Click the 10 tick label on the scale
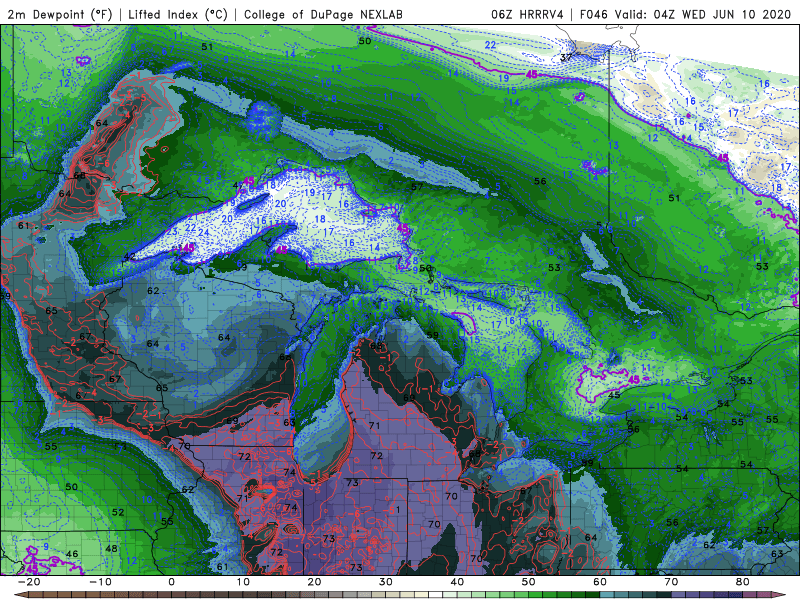This screenshot has height=600, width=800. (x=243, y=582)
